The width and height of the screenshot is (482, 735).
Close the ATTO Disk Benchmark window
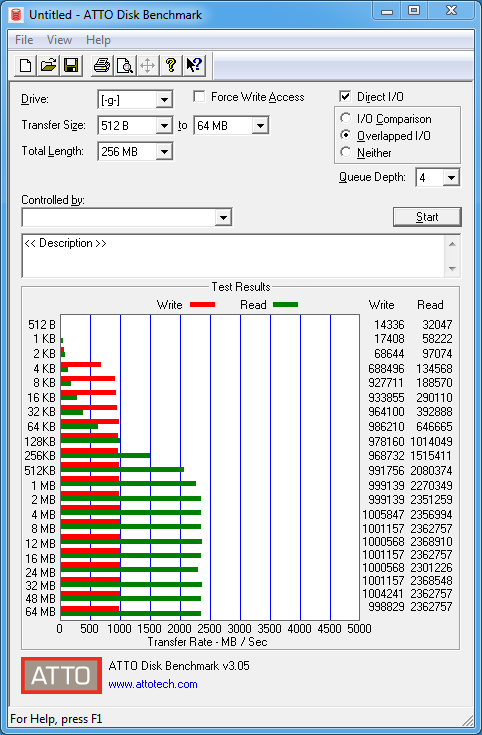point(451,11)
